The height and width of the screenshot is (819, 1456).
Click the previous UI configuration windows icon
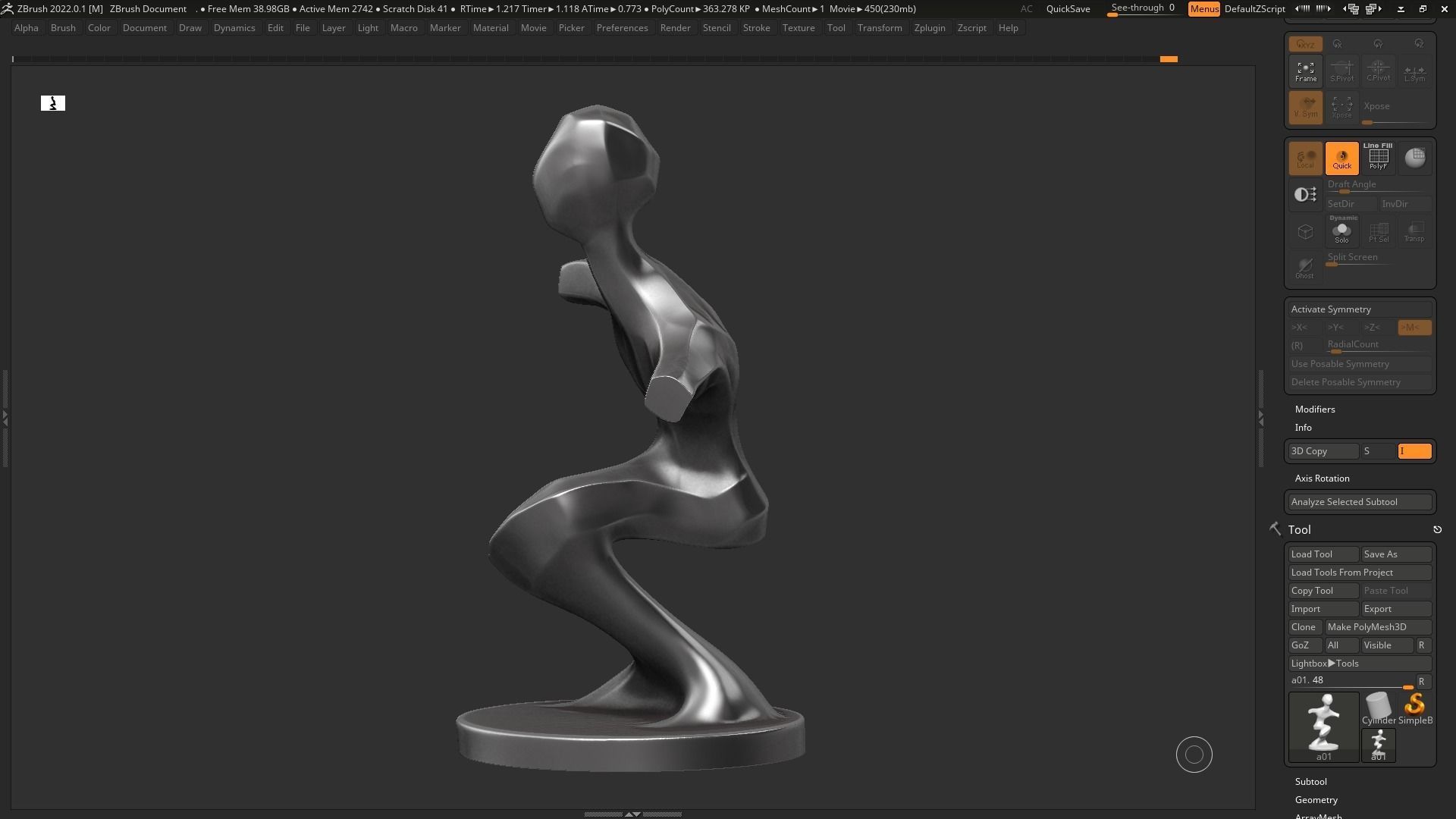click(x=1351, y=9)
